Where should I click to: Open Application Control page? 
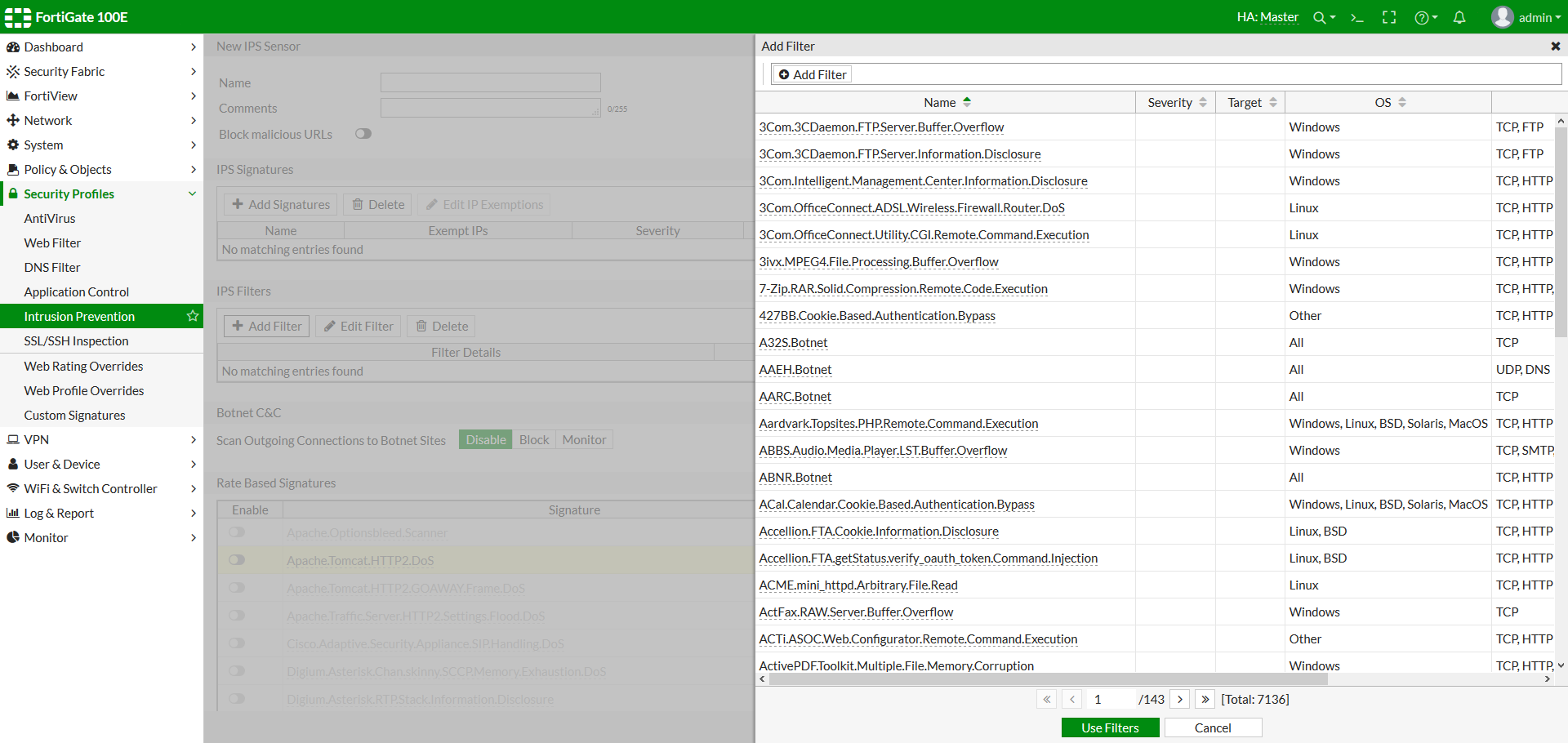point(77,292)
